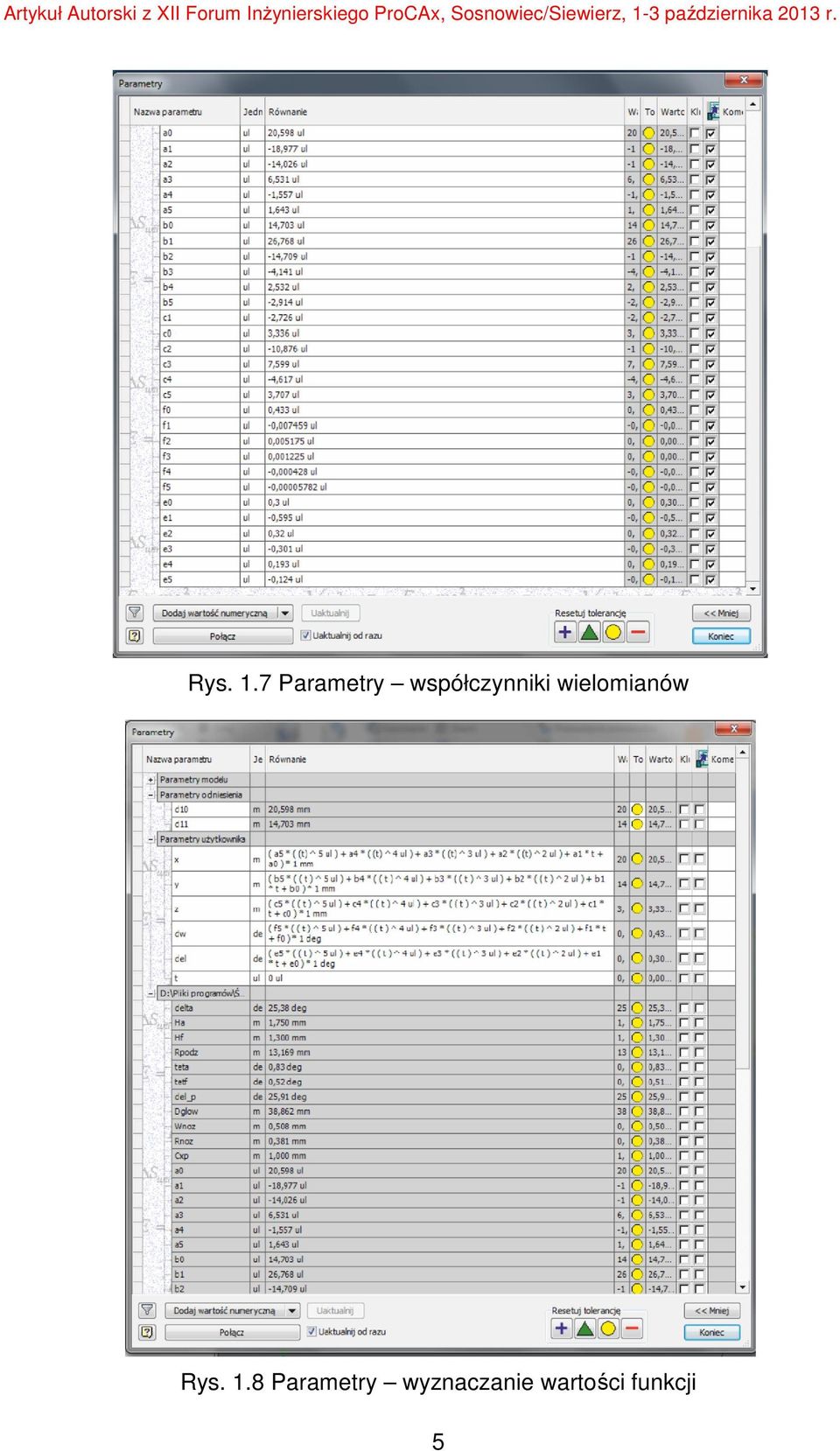
Task: Click tolerance circle in row x
Action: tap(637, 859)
